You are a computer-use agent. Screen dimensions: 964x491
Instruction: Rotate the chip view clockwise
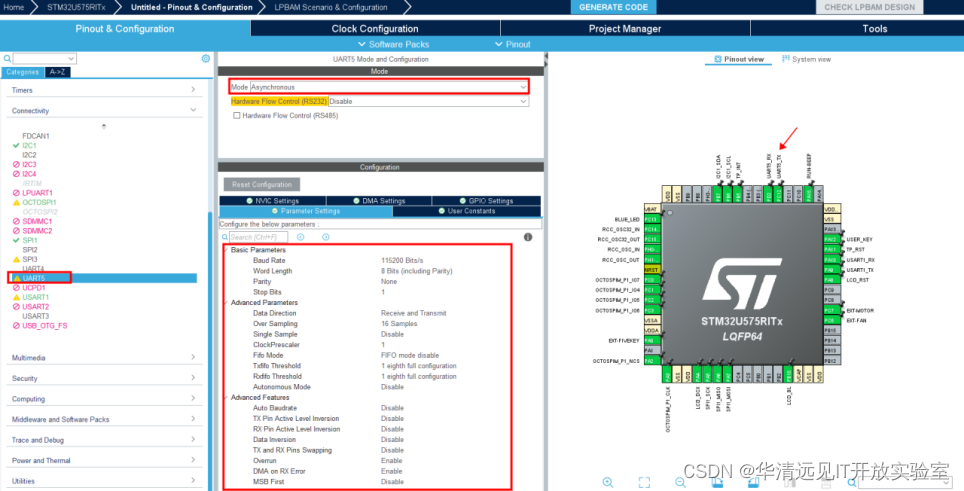click(x=717, y=482)
